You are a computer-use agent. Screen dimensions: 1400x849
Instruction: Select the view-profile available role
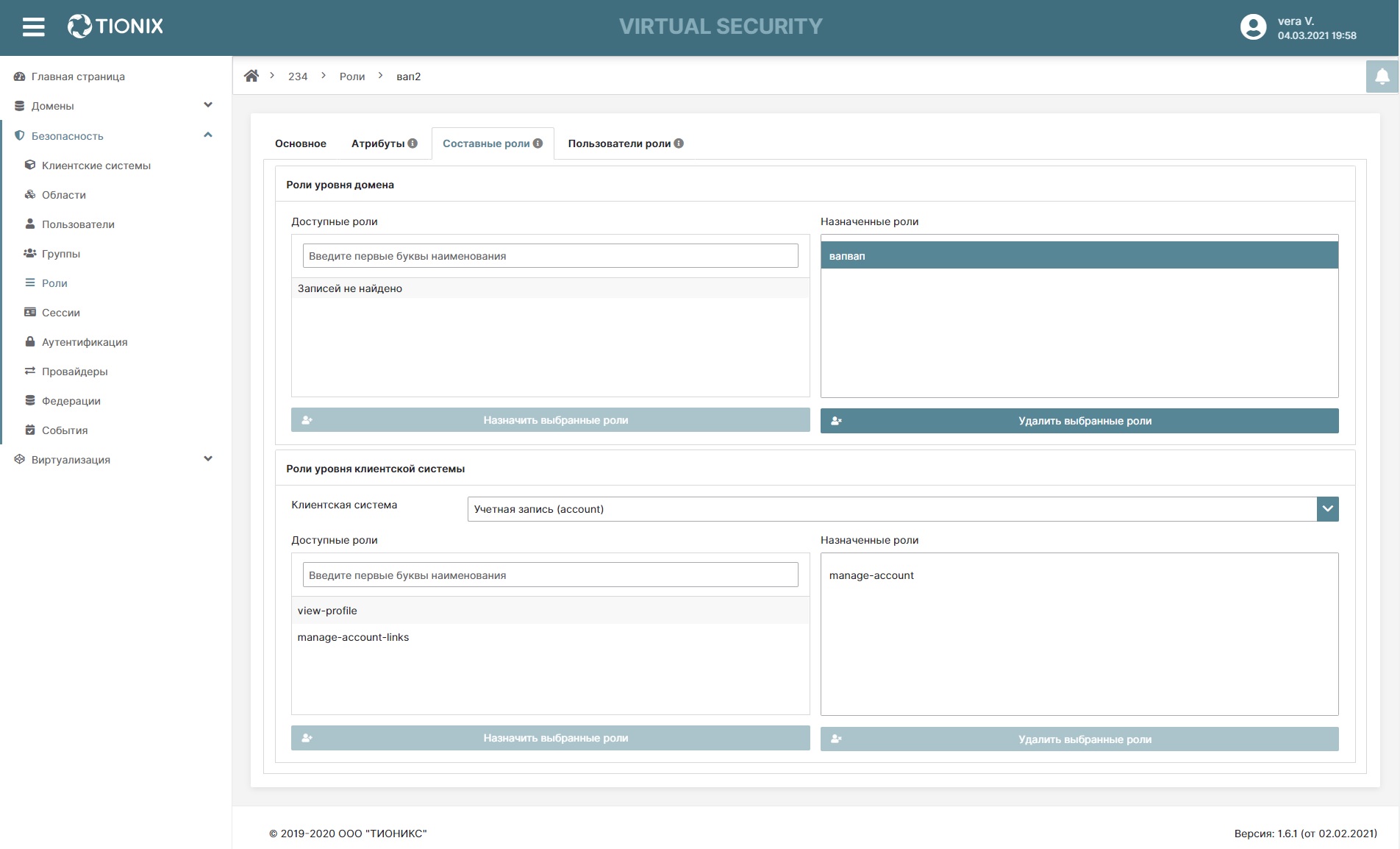coord(327,611)
